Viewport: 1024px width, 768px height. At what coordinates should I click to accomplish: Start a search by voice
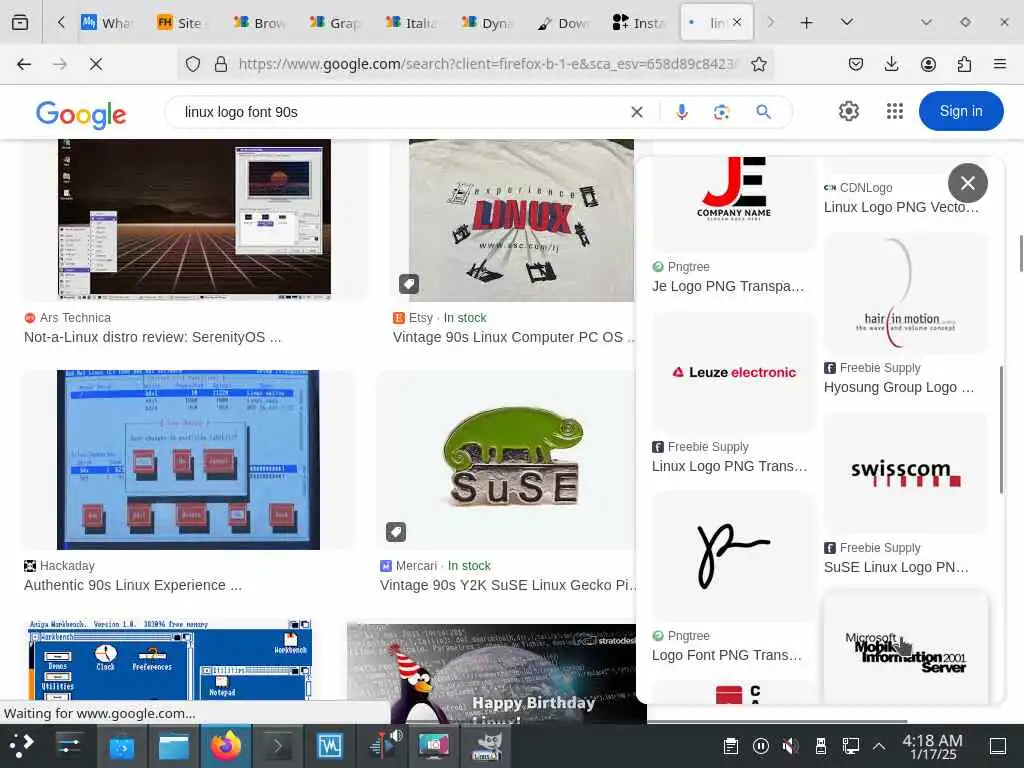point(682,112)
